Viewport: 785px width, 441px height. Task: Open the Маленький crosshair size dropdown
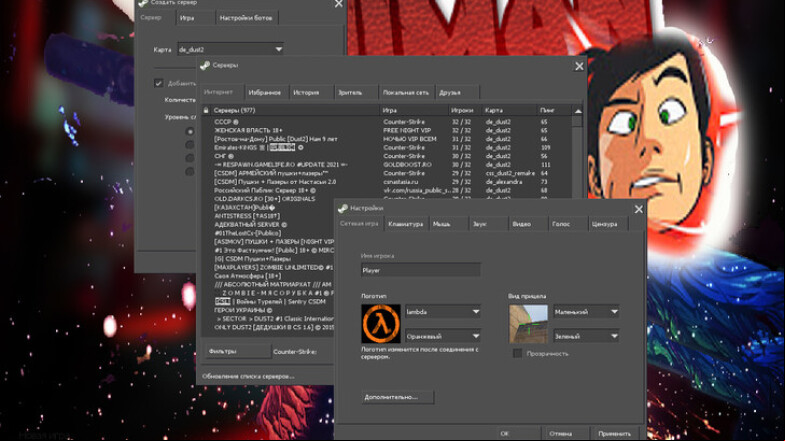586,312
